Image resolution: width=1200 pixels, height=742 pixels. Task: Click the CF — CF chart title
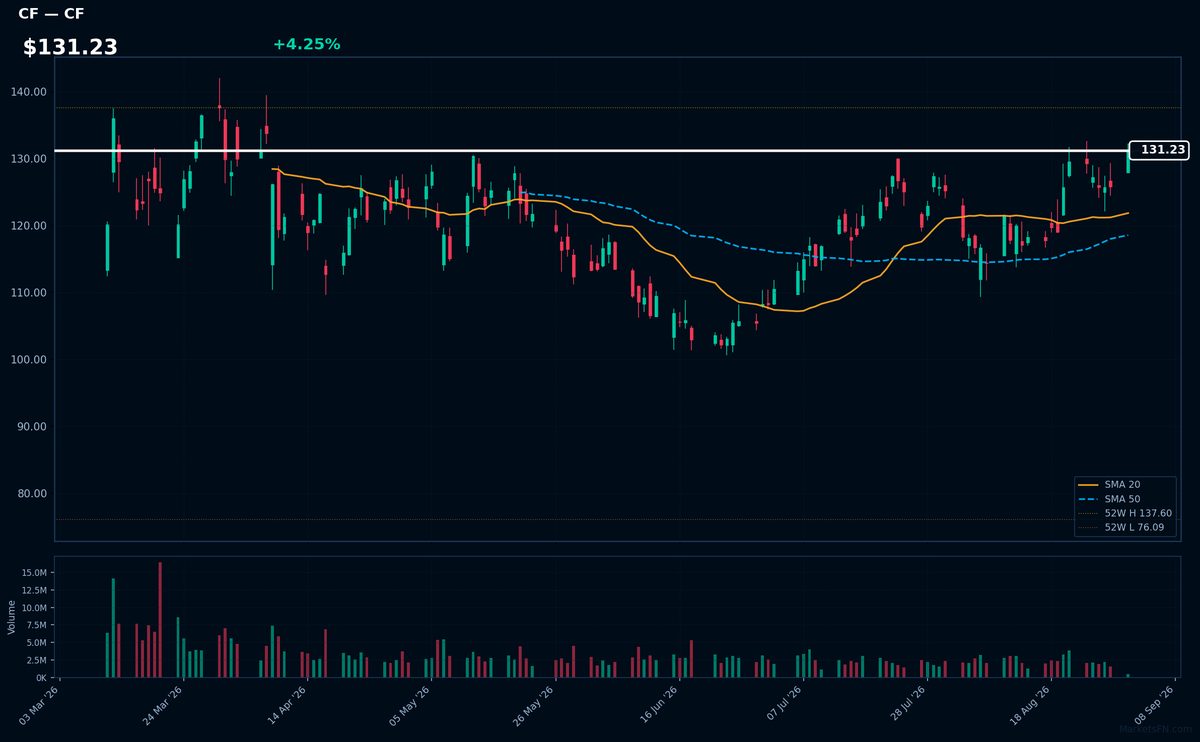(x=51, y=14)
